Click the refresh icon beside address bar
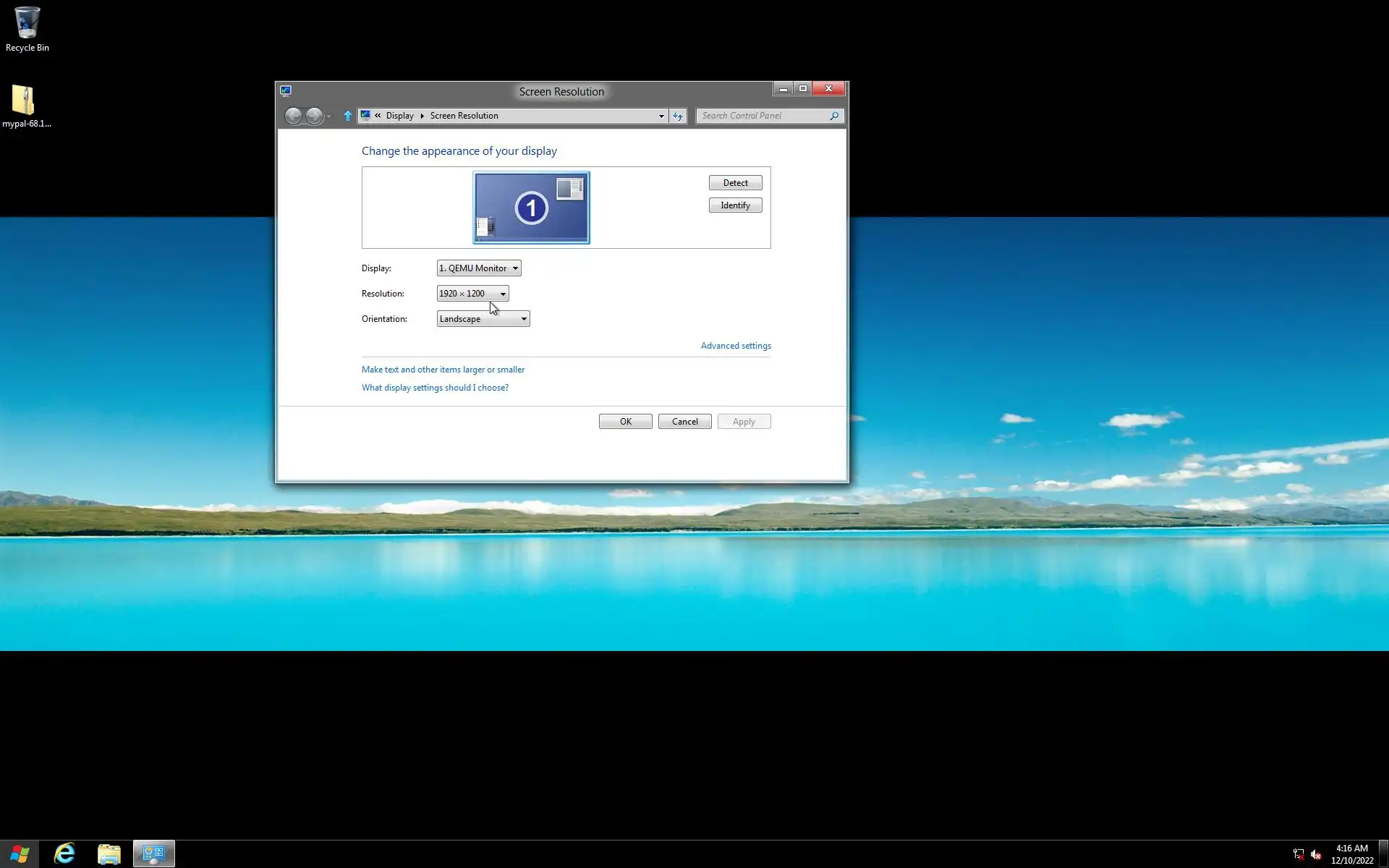This screenshot has width=1389, height=868. point(678,116)
